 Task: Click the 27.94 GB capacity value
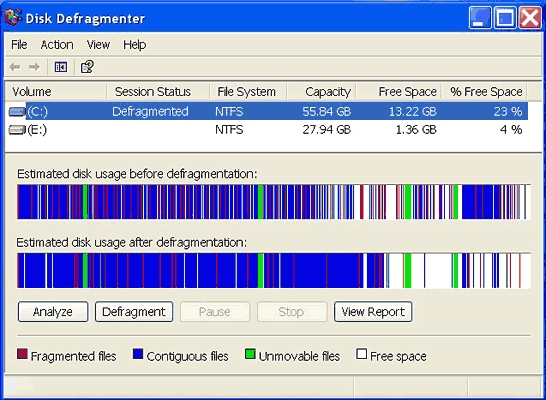[326, 130]
